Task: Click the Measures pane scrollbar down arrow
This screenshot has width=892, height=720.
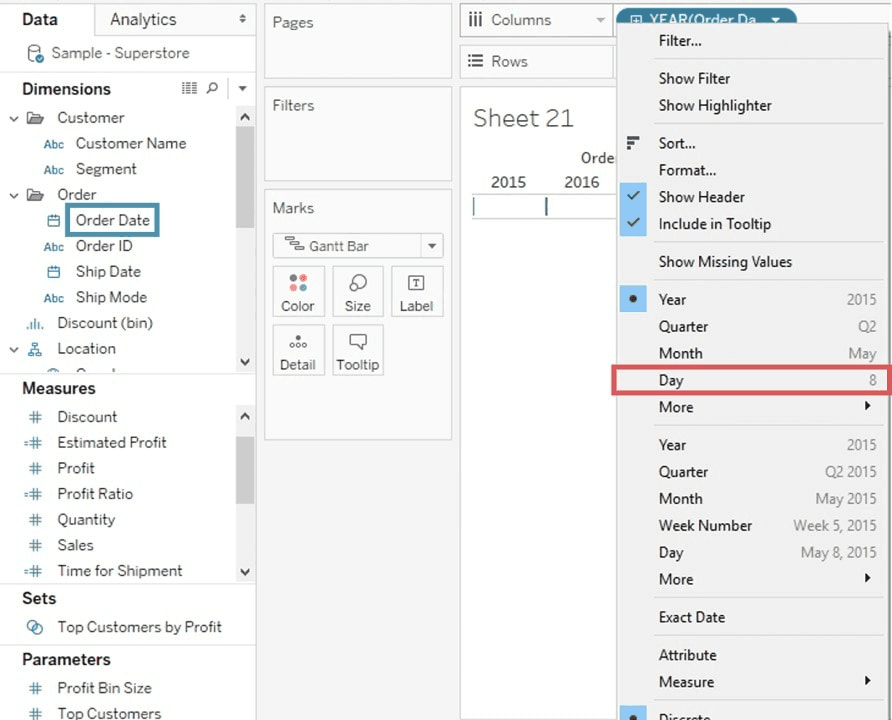Action: pos(245,572)
